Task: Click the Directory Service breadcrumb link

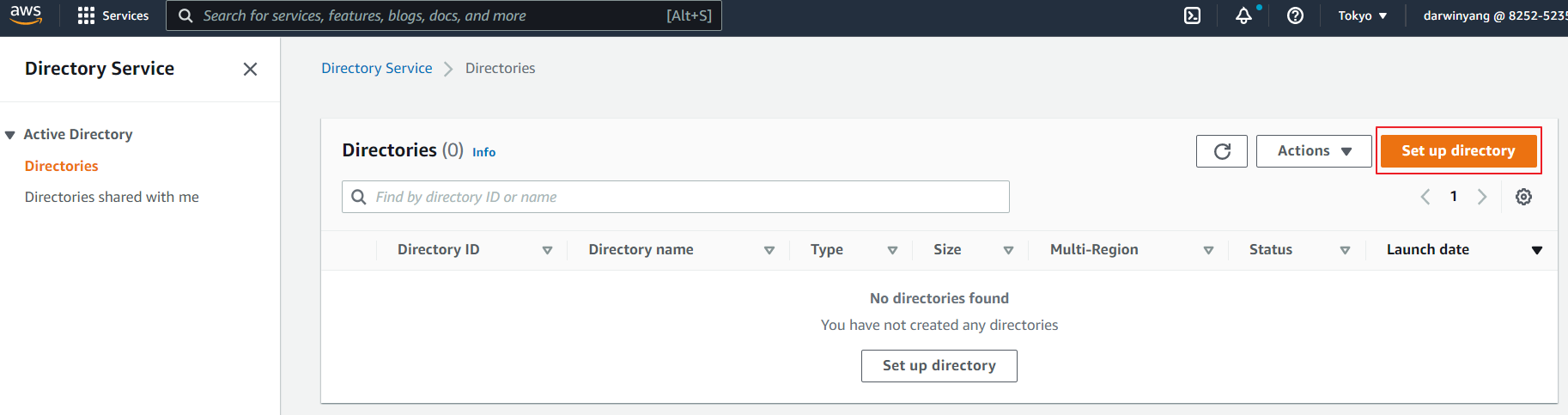Action: tap(376, 68)
